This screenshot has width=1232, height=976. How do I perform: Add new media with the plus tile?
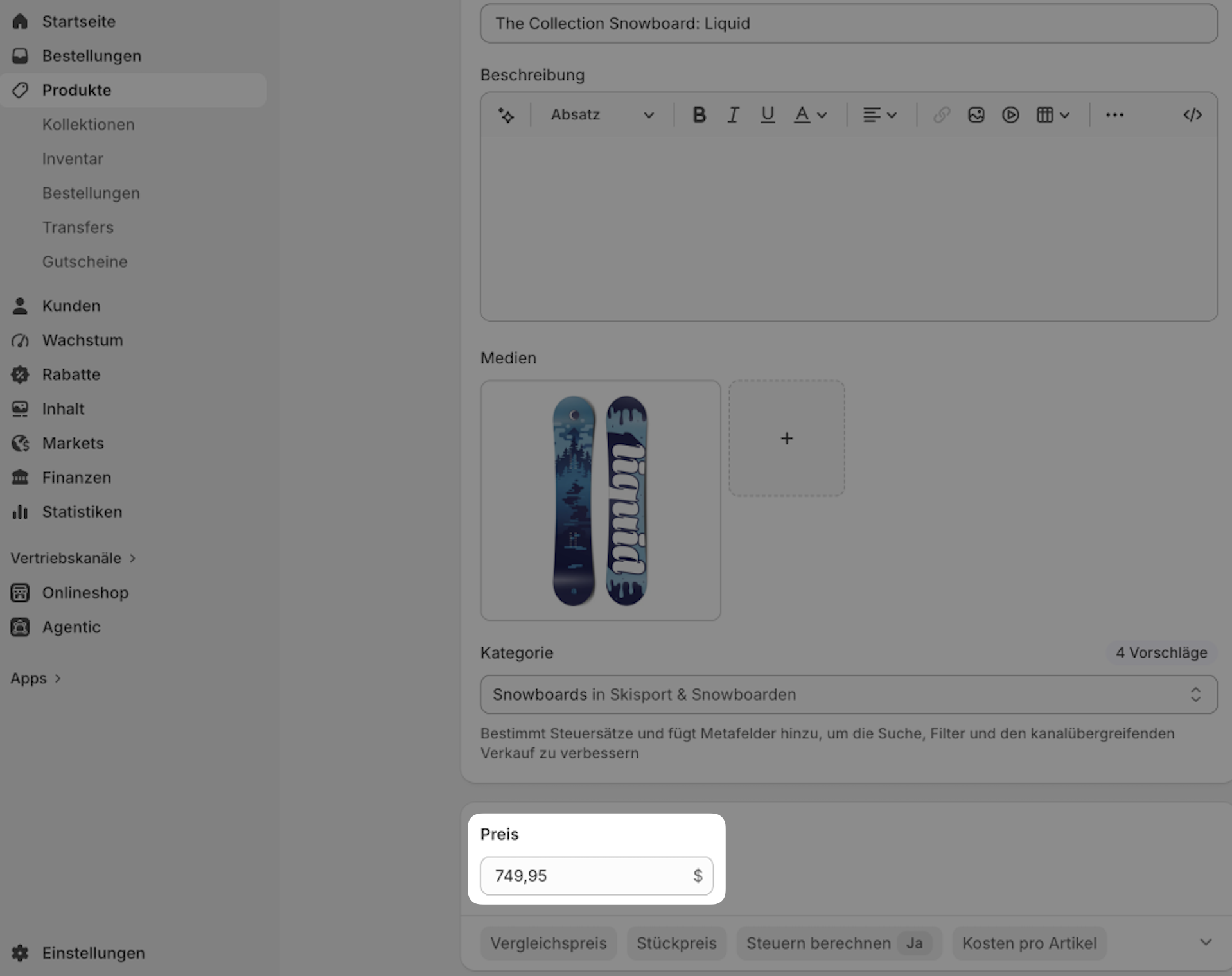787,439
